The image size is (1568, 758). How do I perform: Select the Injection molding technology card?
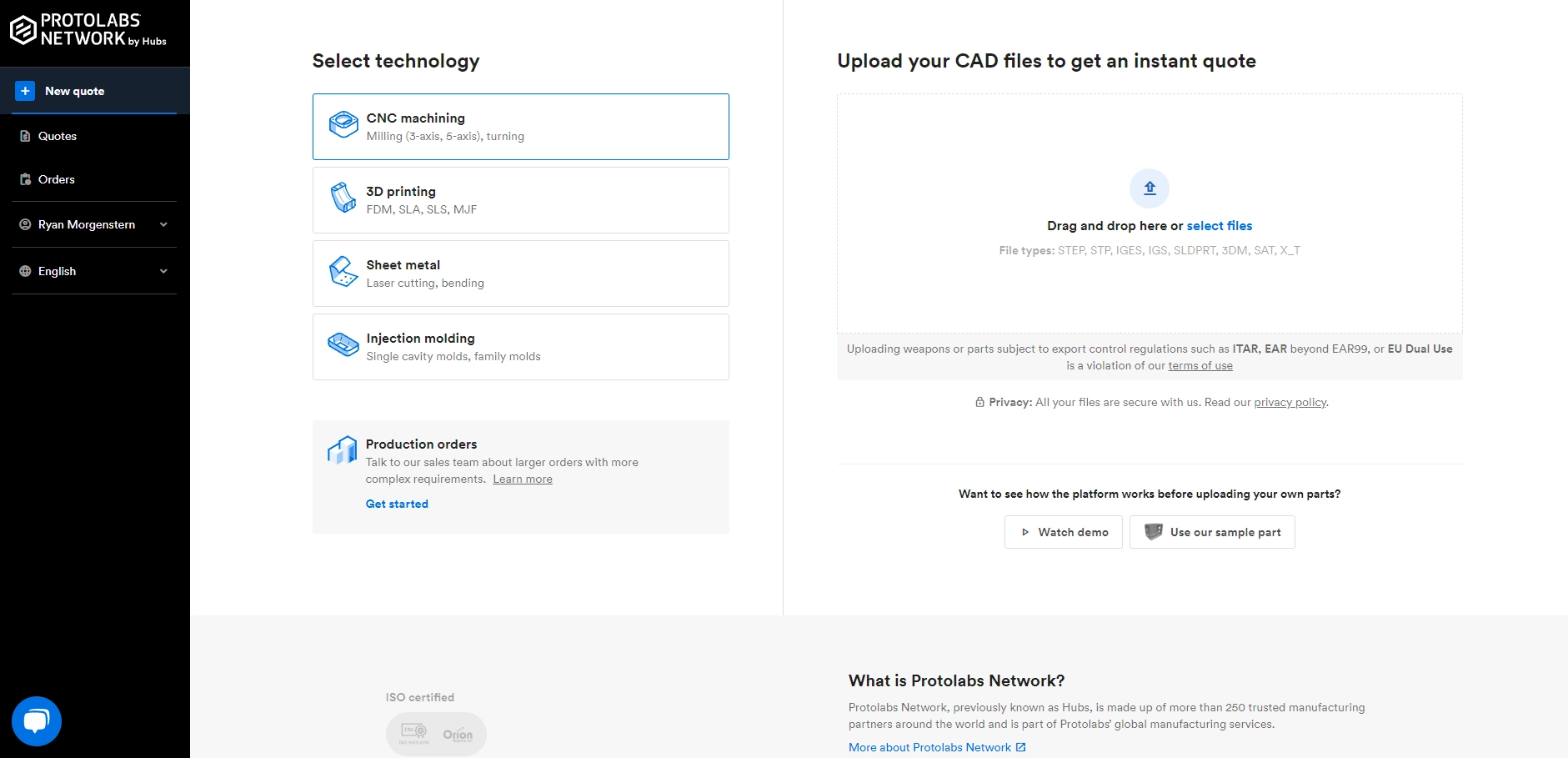[520, 347]
